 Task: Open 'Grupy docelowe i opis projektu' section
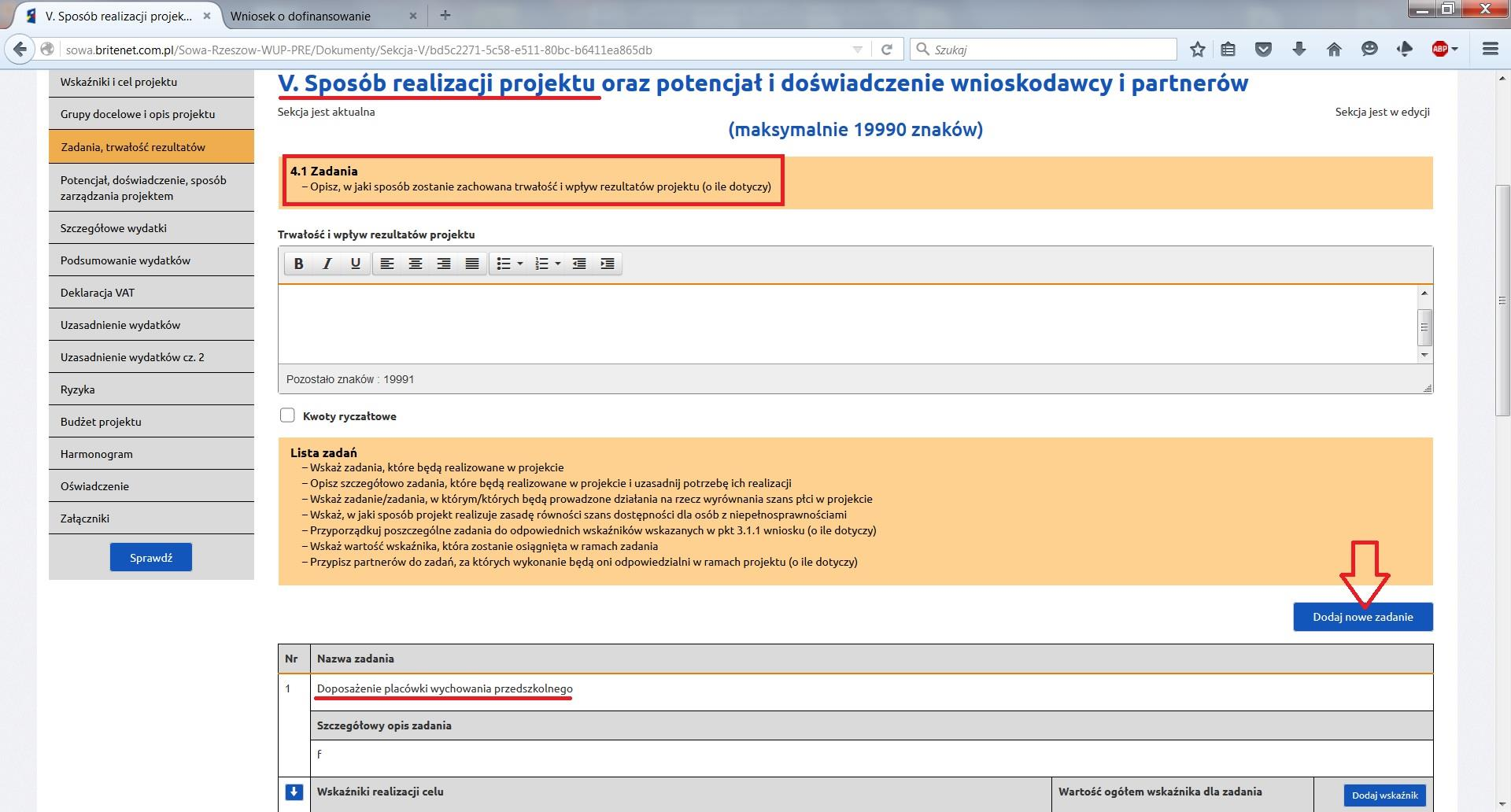pos(151,114)
